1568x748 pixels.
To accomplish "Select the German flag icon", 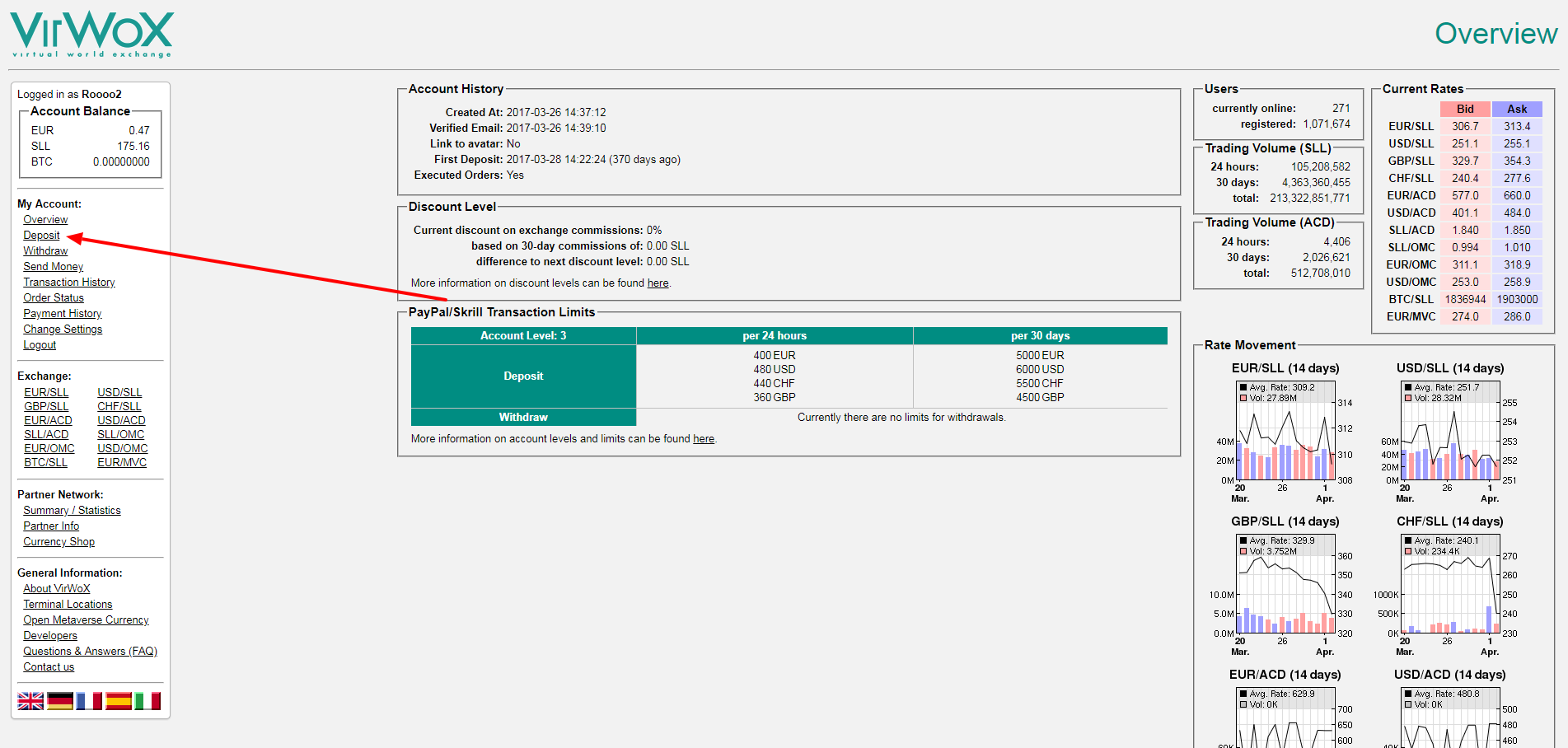I will [x=60, y=701].
